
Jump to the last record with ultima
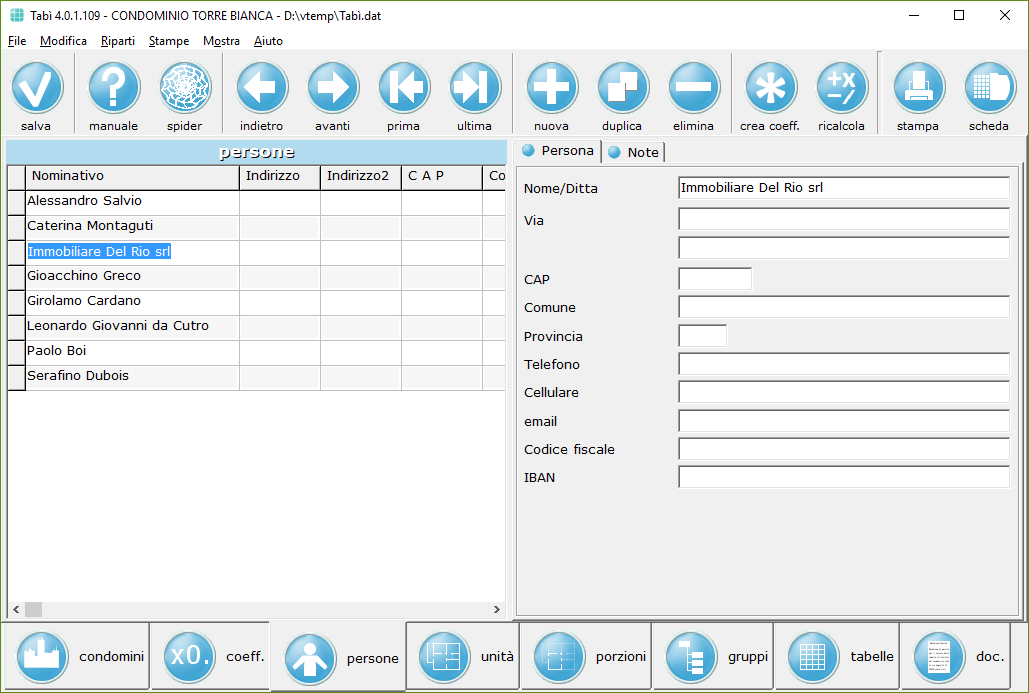point(475,88)
